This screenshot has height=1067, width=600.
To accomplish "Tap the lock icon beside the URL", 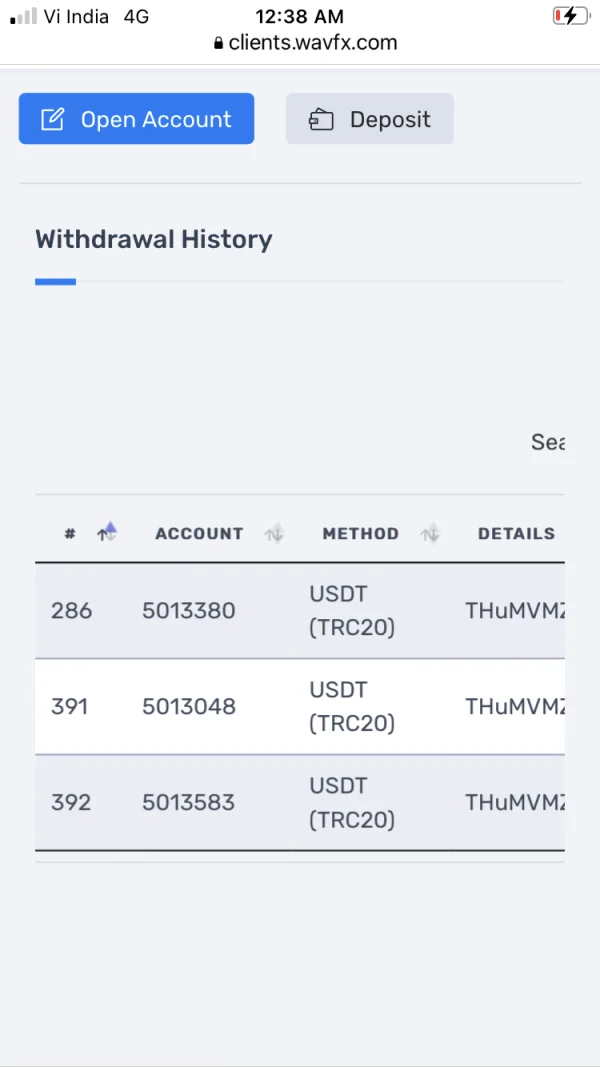I will tap(218, 43).
